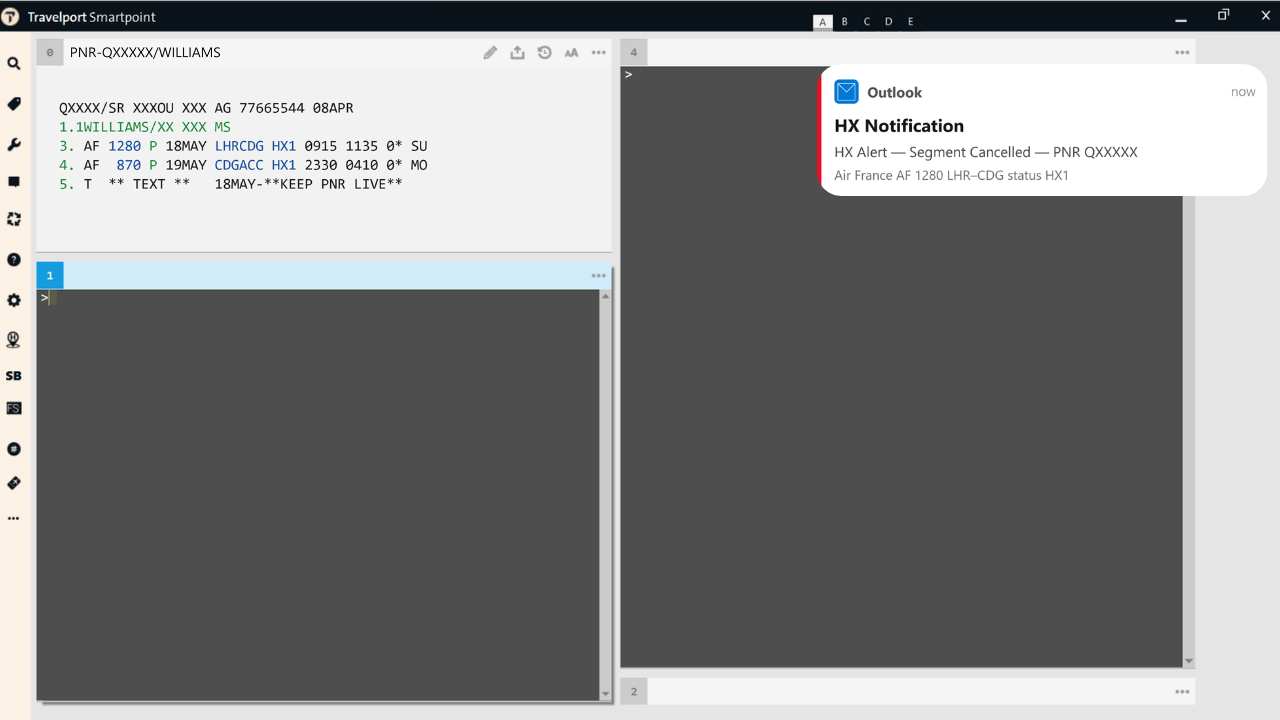
Task: Click line number 5. of text remark
Action: point(67,184)
